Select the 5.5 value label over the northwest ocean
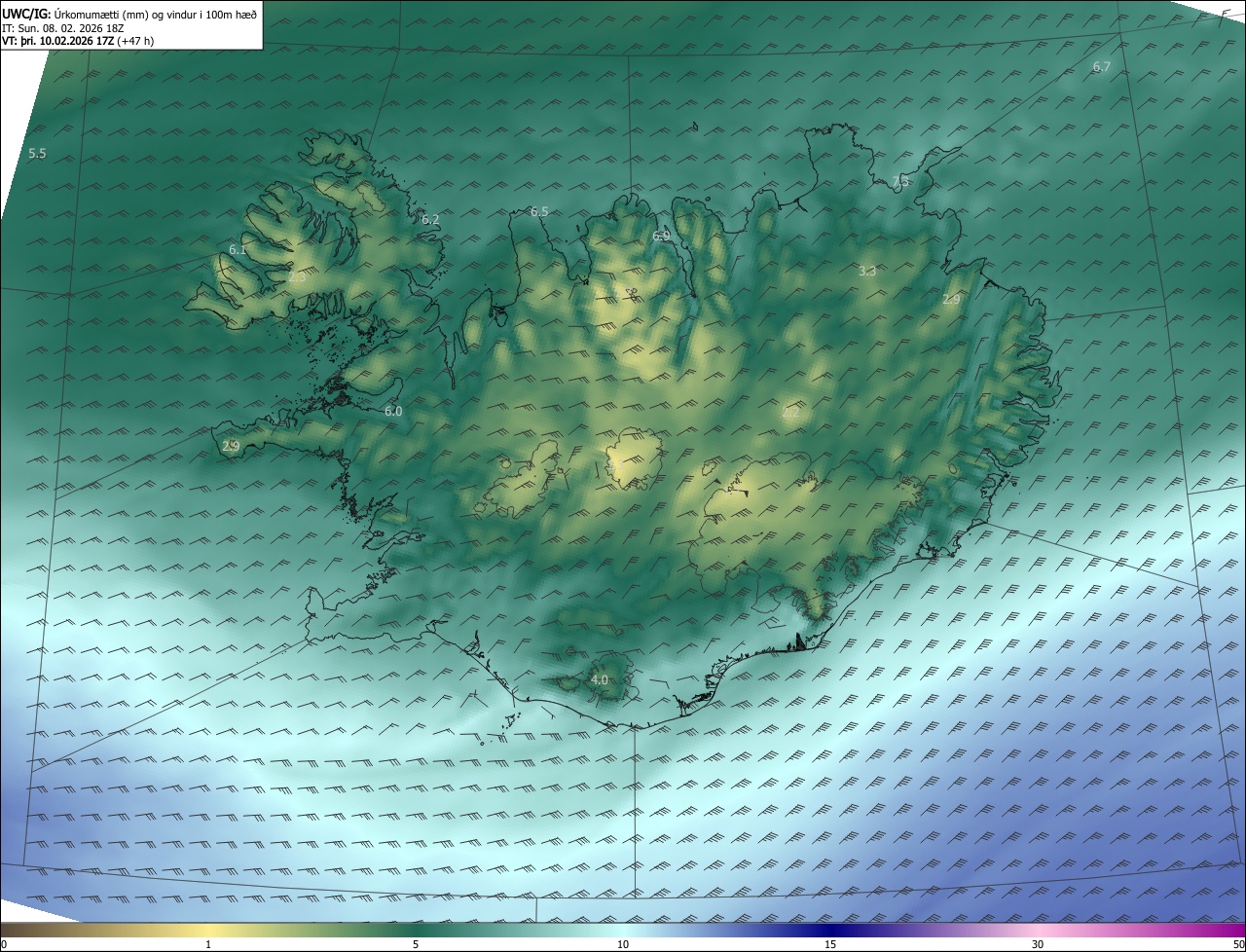The height and width of the screenshot is (952, 1246). [38, 154]
